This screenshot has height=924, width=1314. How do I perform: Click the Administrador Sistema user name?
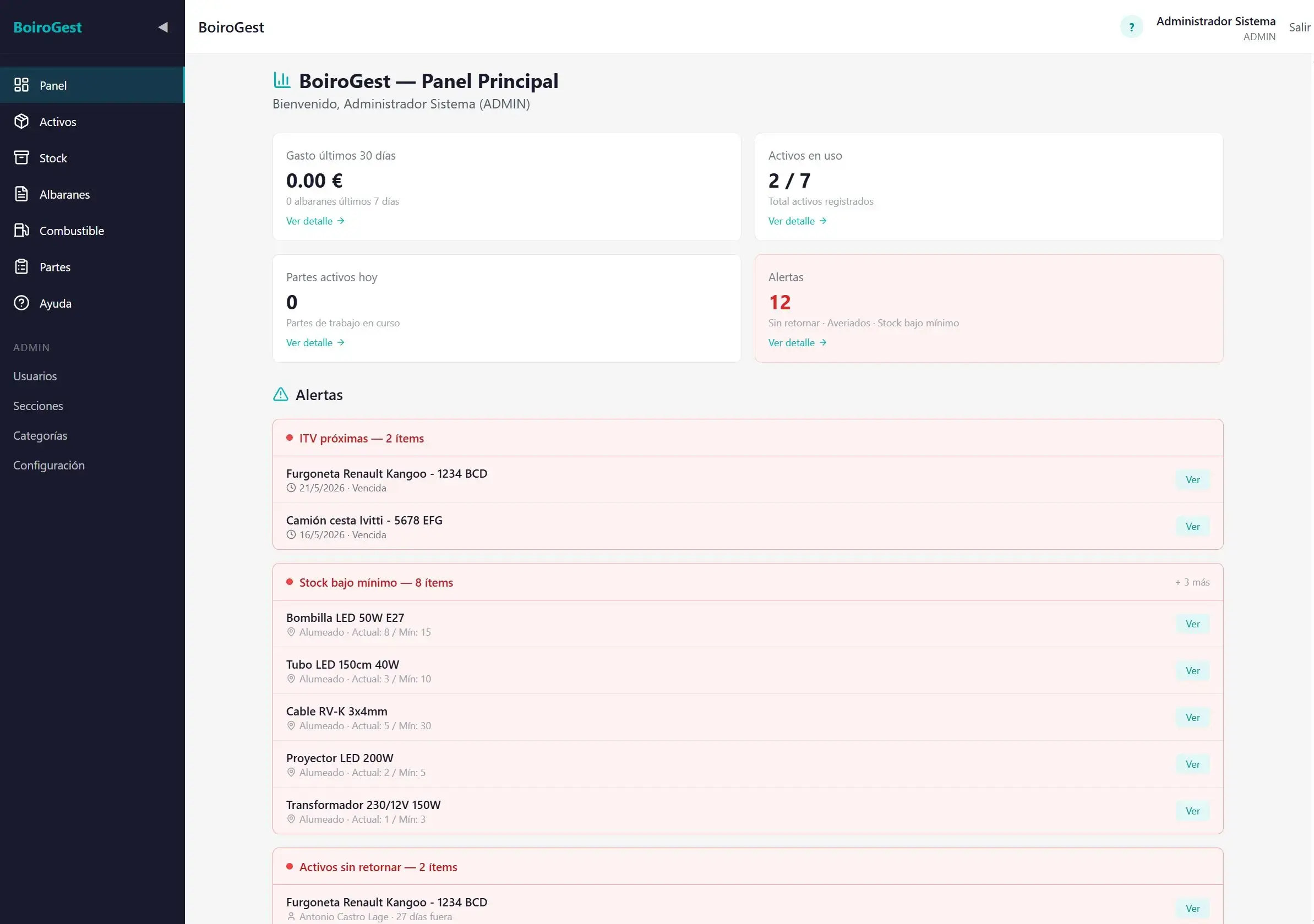pos(1215,21)
